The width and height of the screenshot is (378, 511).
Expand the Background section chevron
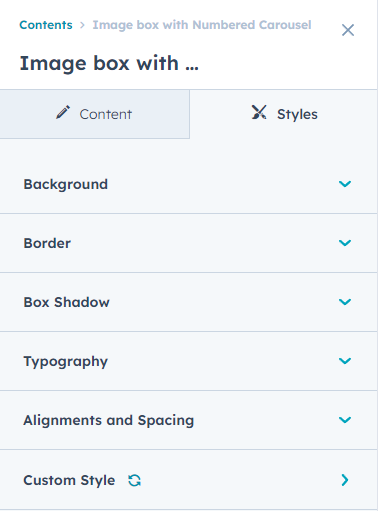(345, 184)
